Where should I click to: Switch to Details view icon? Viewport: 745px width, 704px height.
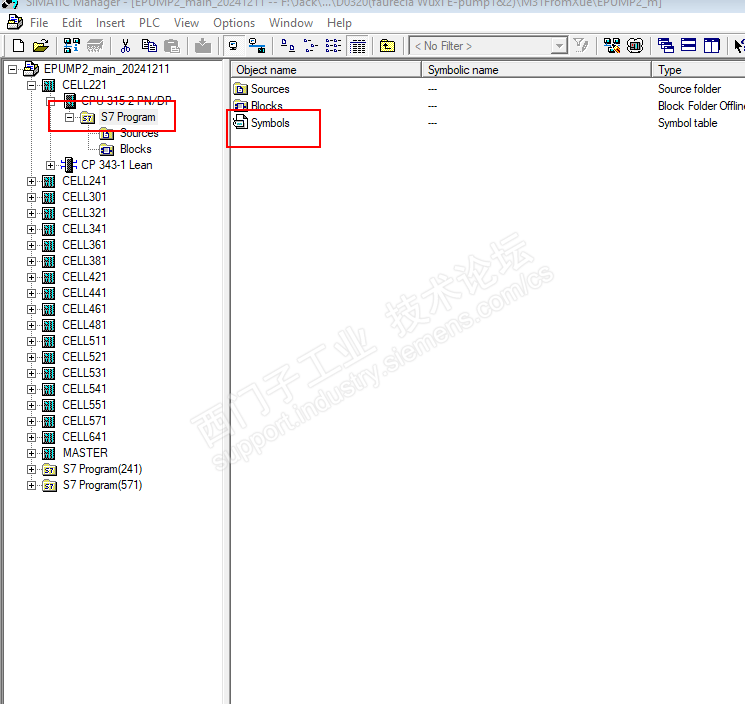point(357,46)
